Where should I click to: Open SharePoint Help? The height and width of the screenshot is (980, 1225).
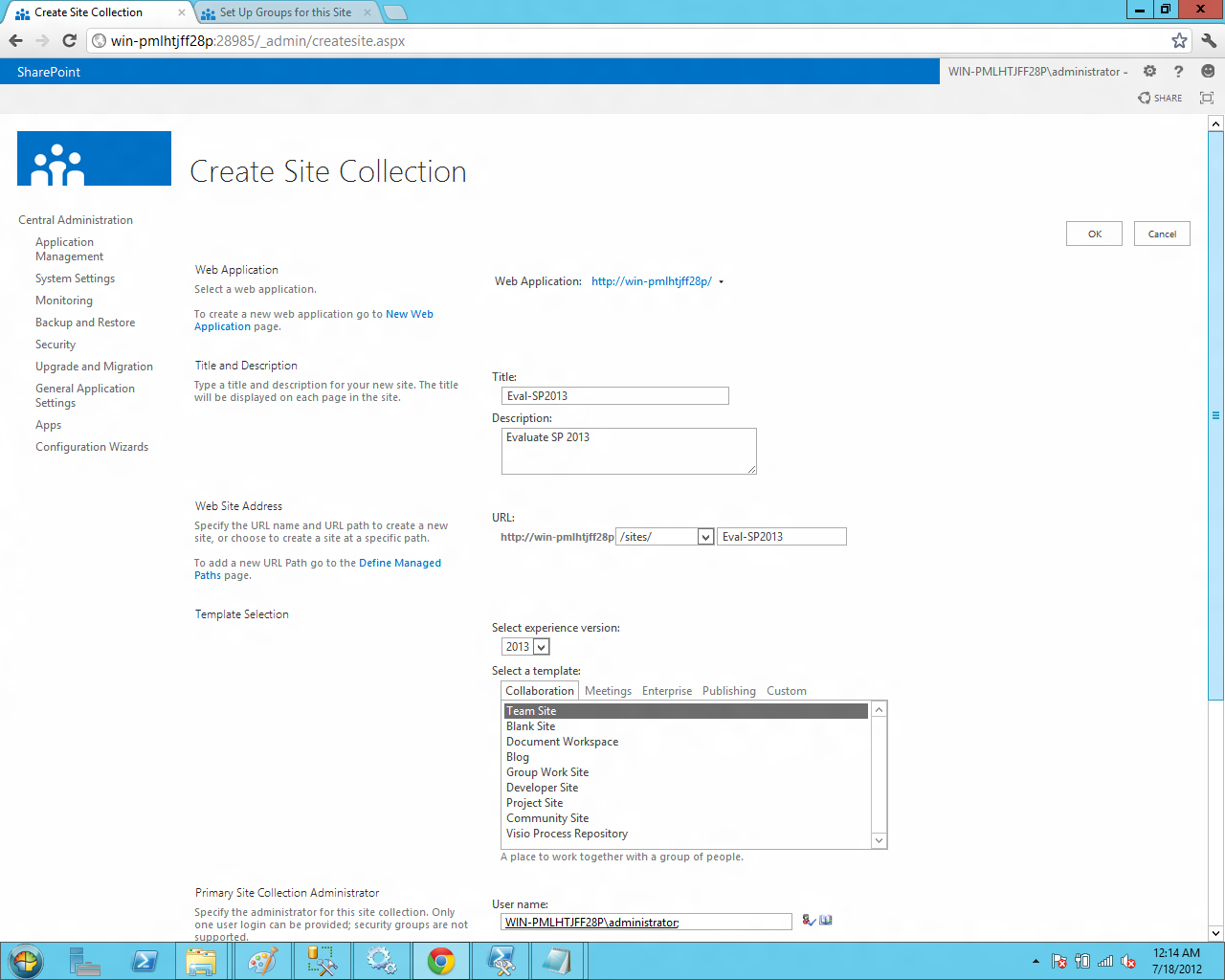point(1178,72)
